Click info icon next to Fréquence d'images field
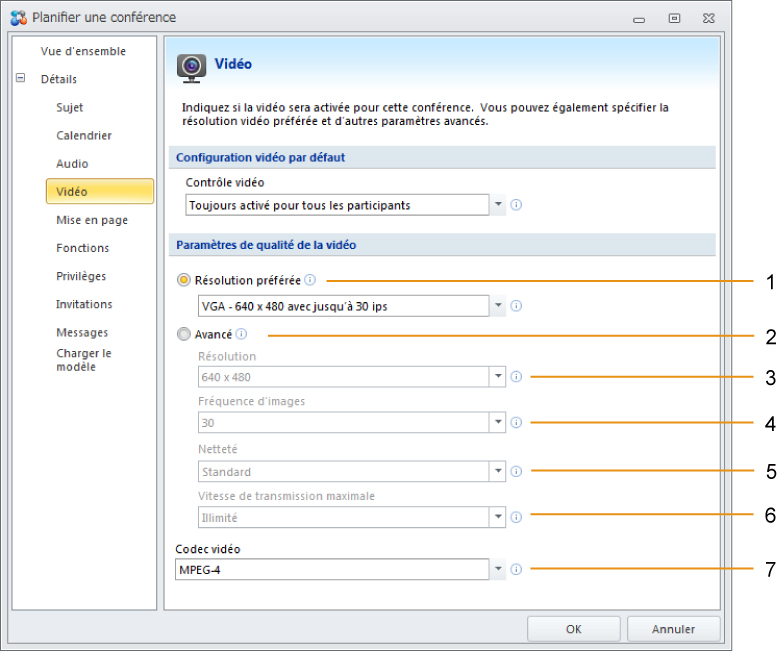The width and height of the screenshot is (777, 651). [x=516, y=422]
